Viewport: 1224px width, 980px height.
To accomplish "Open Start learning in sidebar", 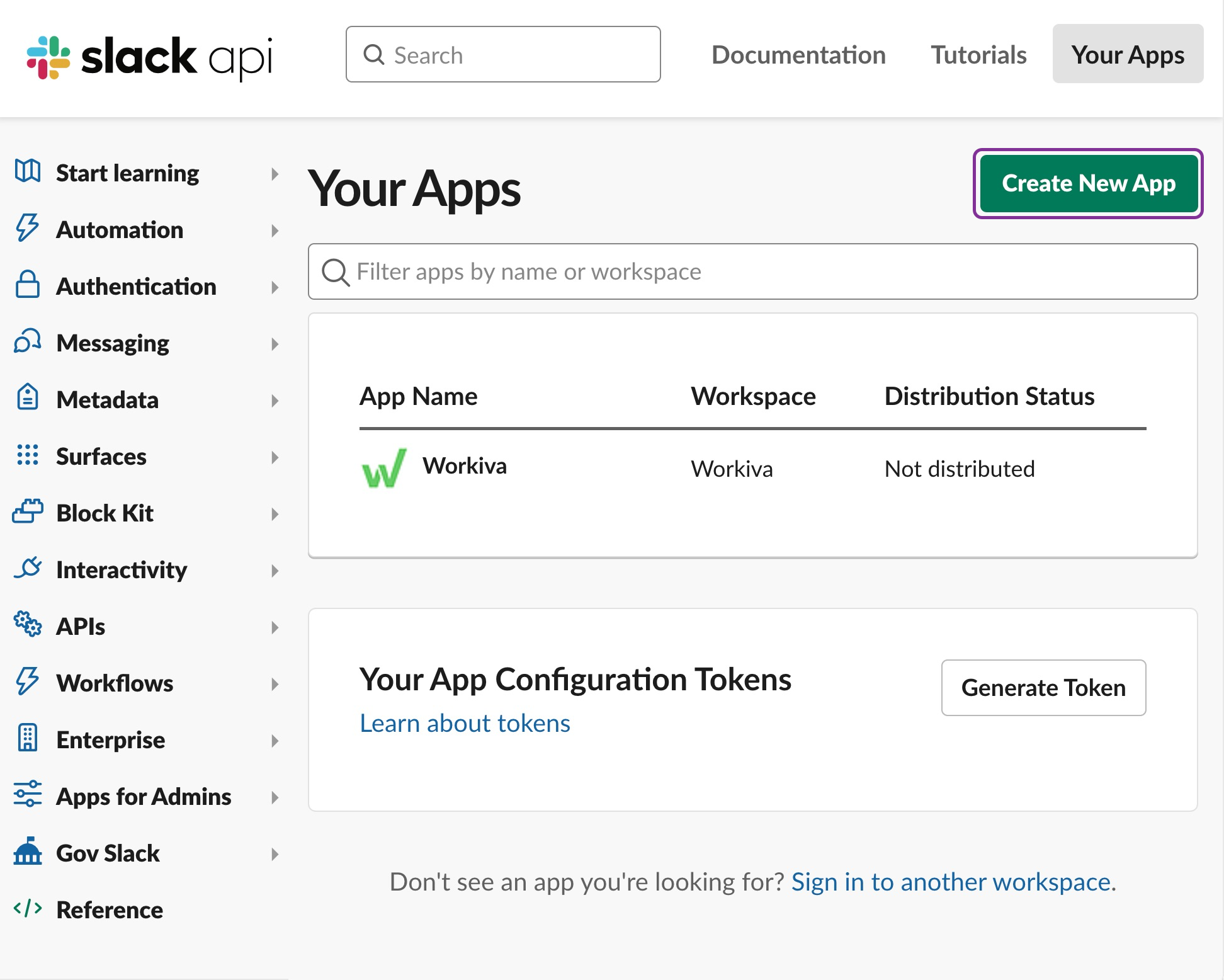I will click(127, 173).
